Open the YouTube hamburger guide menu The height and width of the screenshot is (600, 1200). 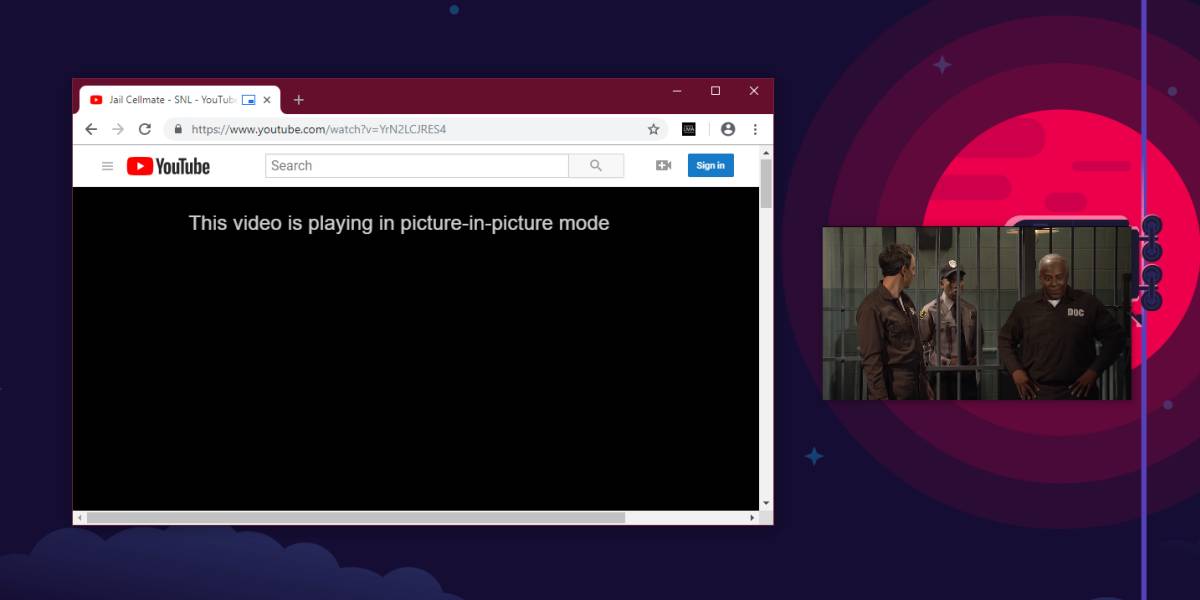(x=108, y=166)
